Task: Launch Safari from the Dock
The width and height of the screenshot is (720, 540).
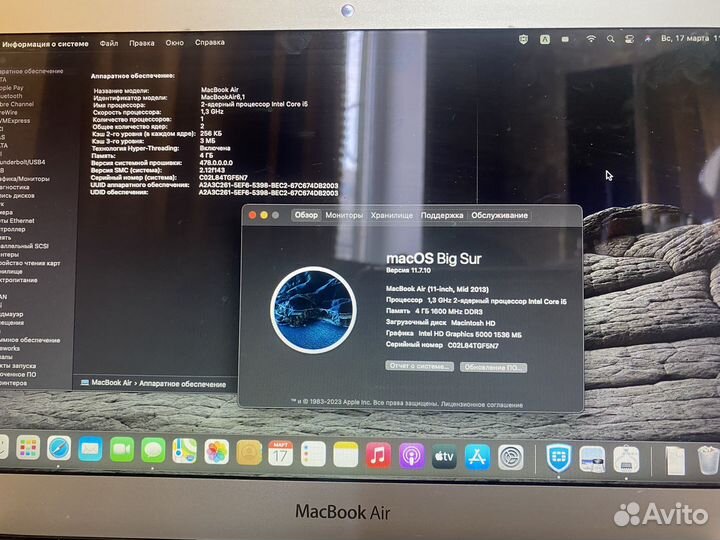Action: (59, 449)
